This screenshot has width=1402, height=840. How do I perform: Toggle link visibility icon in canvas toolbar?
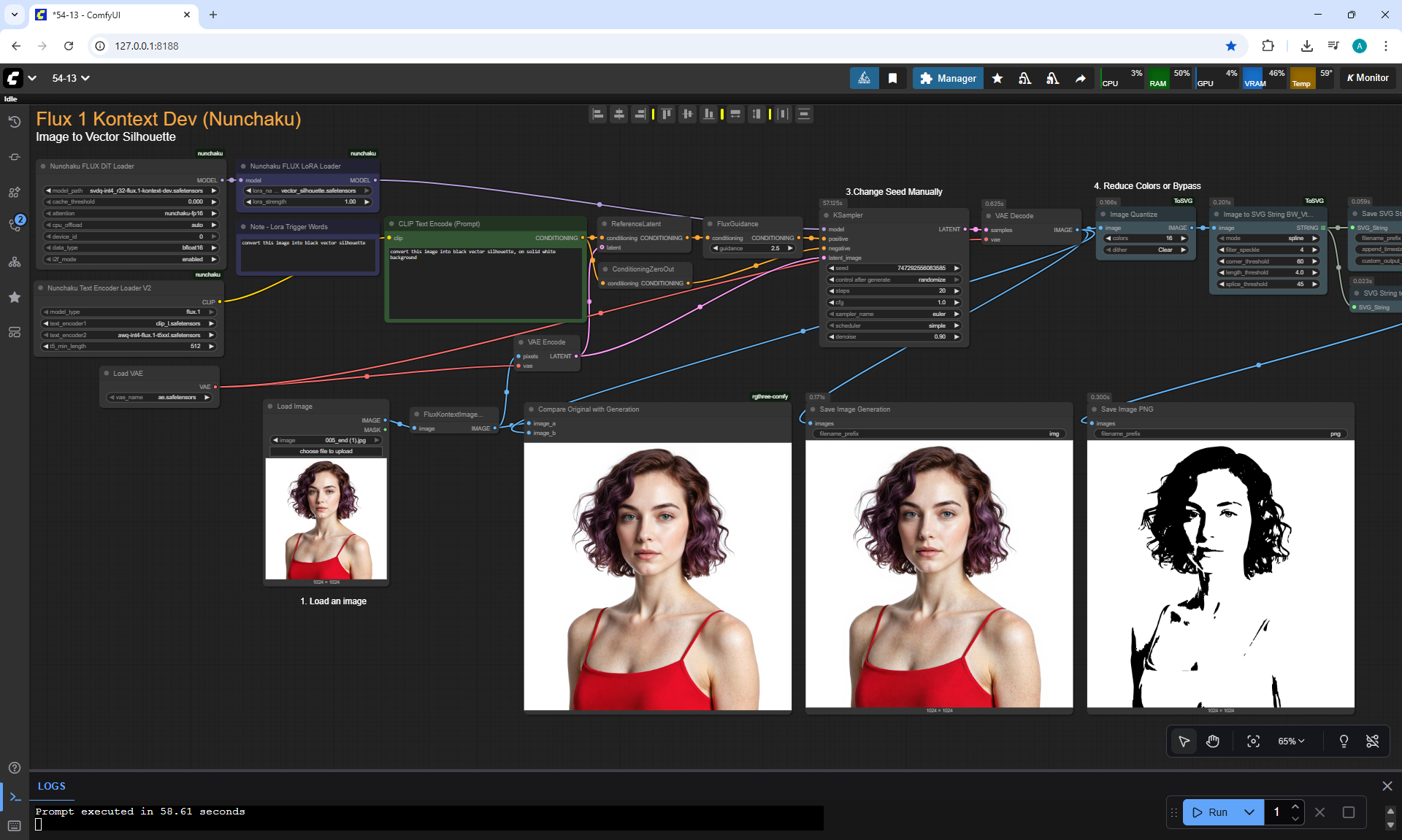coord(1373,741)
